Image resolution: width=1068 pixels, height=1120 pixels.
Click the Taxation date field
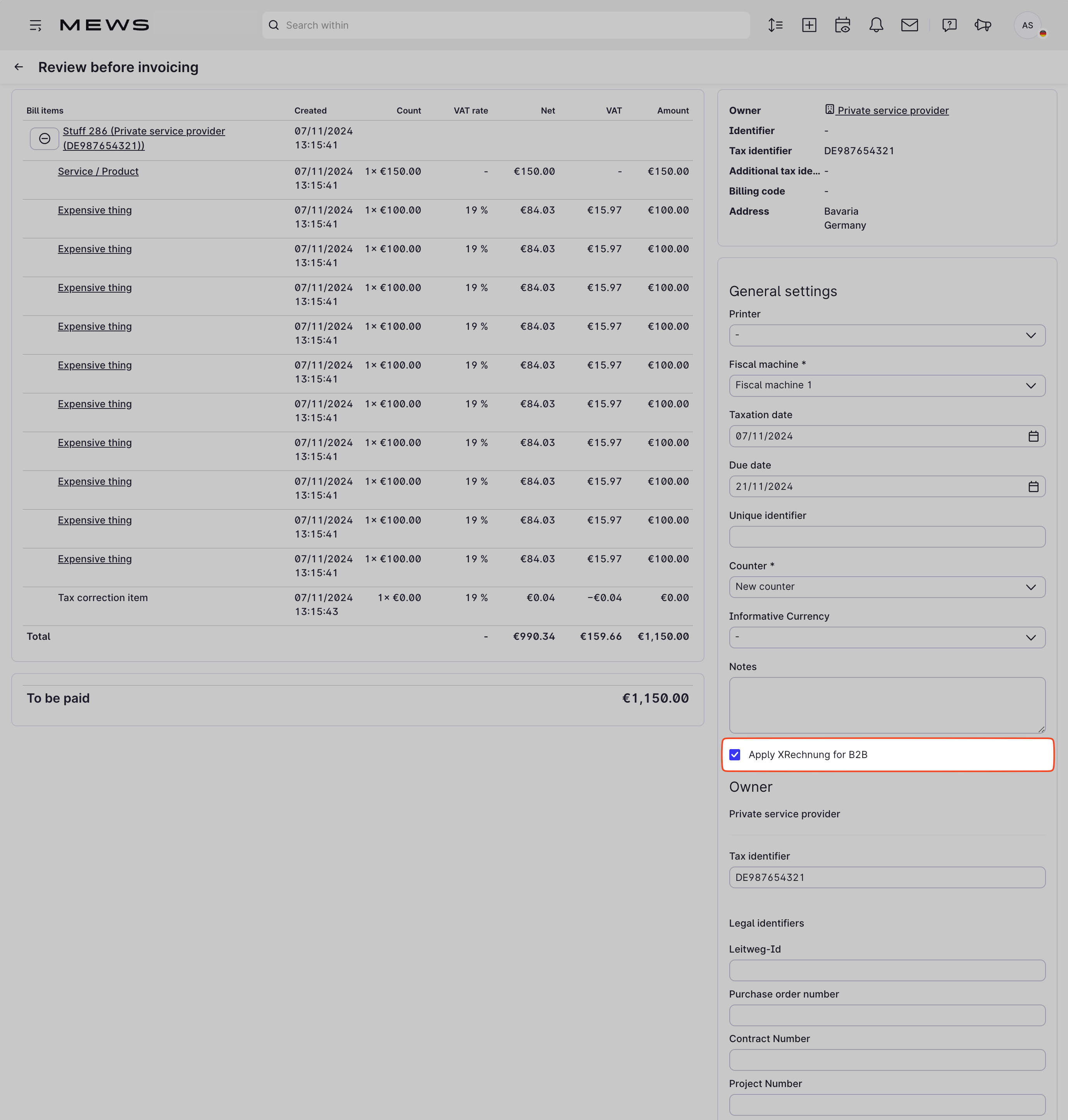887,436
